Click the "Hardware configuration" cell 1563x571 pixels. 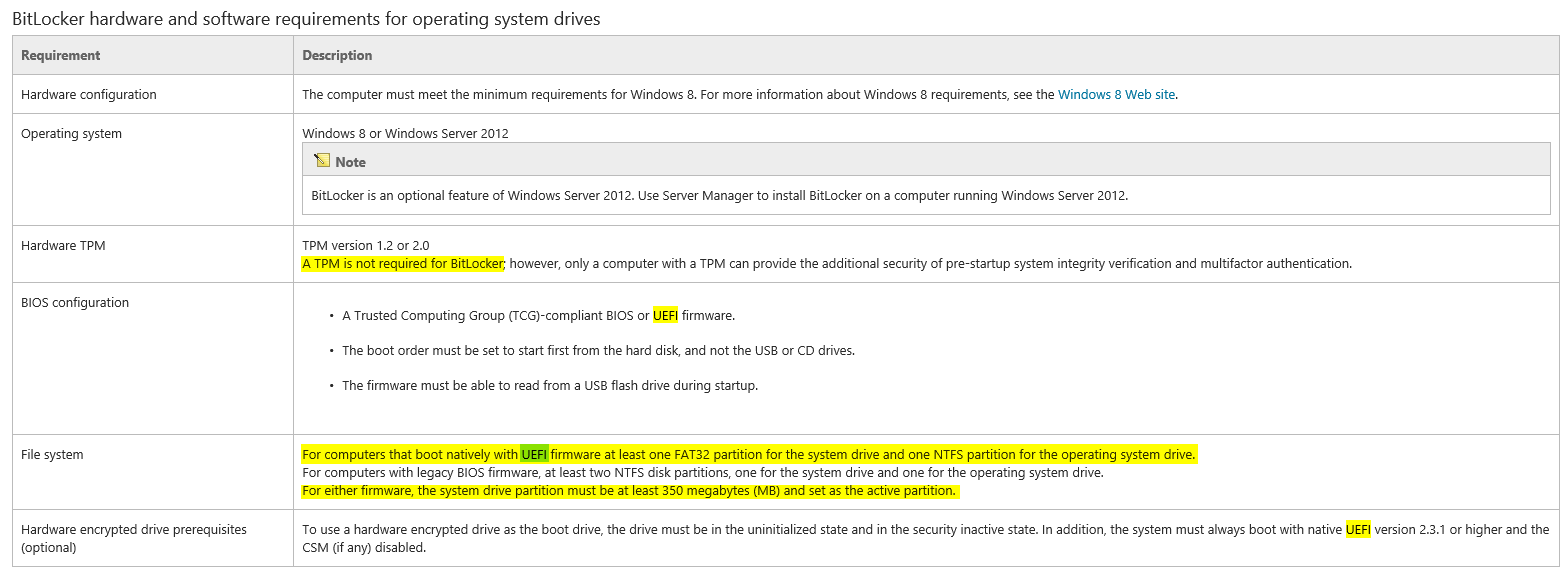pos(152,95)
